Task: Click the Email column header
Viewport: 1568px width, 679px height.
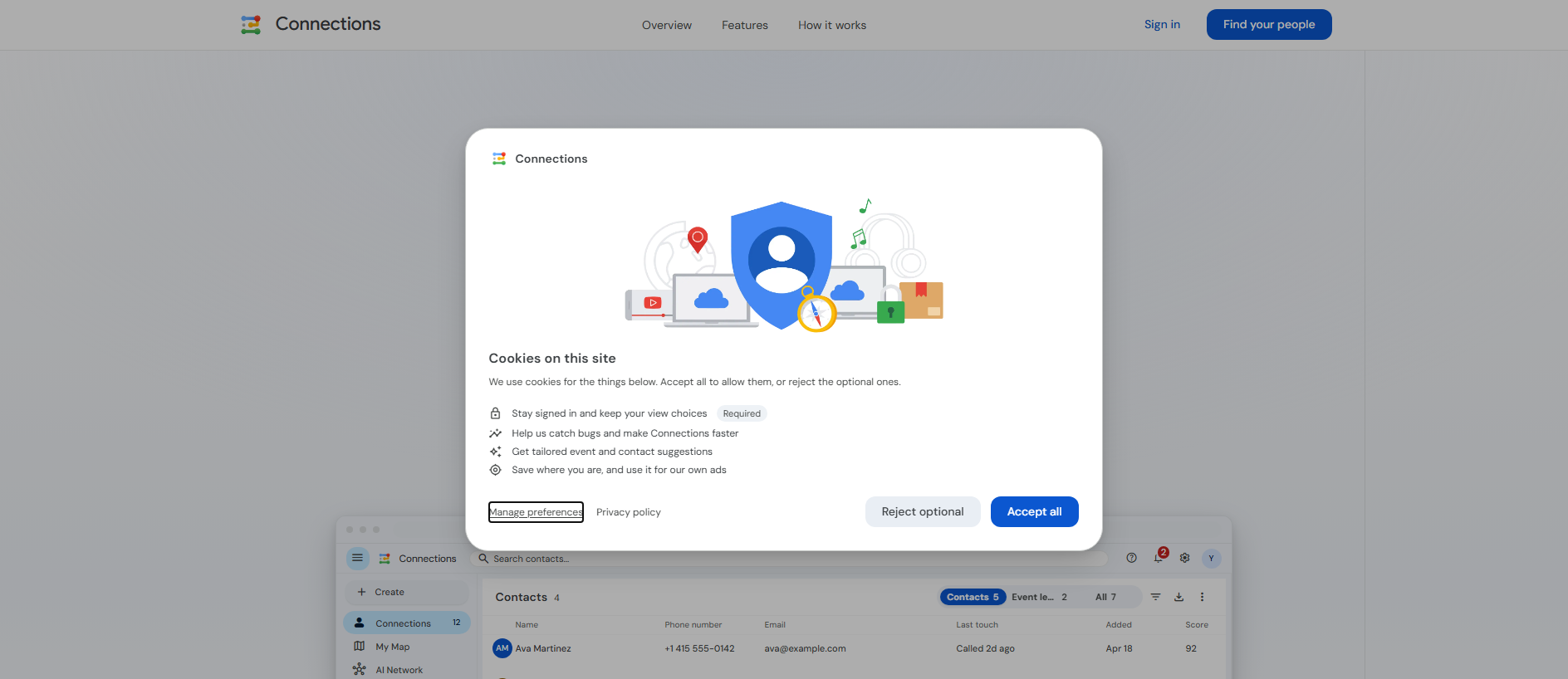Action: tap(775, 625)
